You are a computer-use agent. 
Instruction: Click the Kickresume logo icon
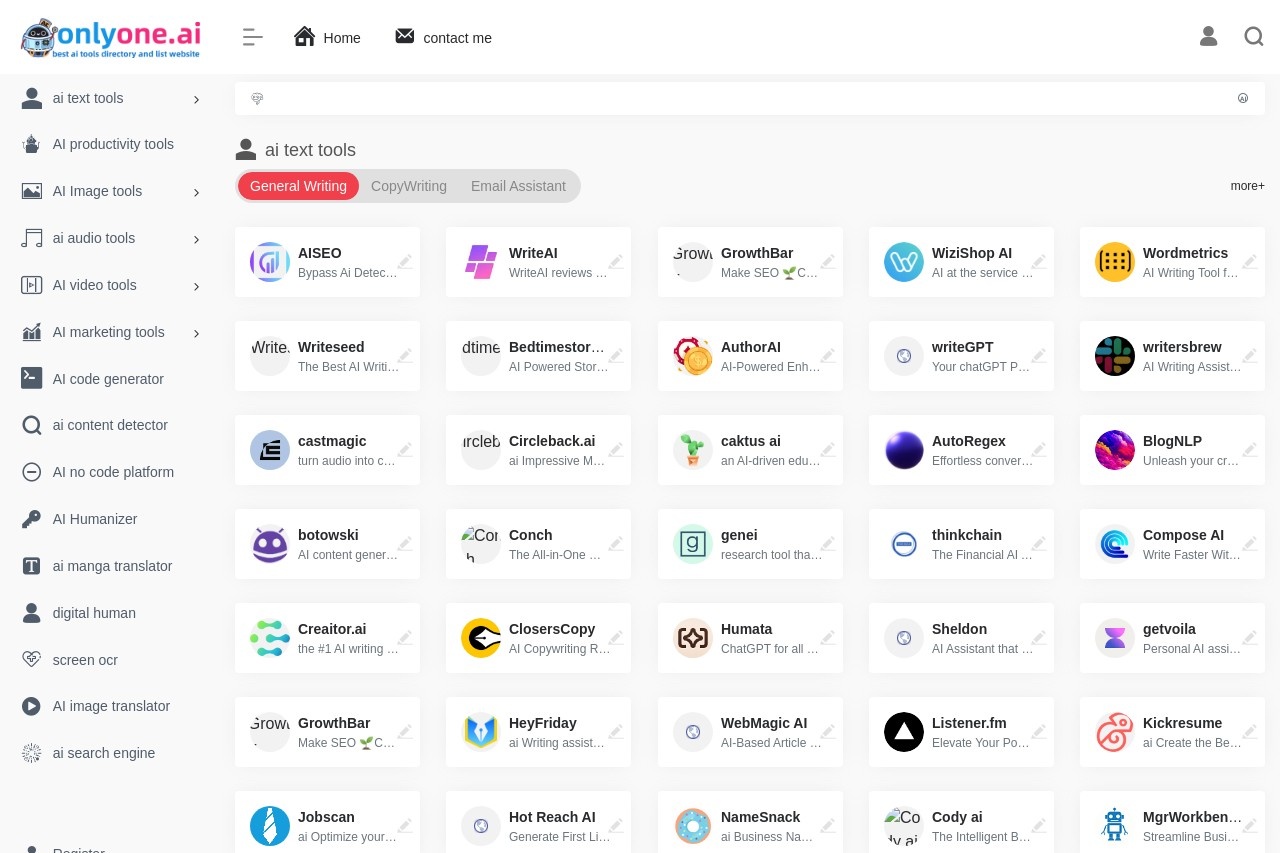(x=1115, y=732)
